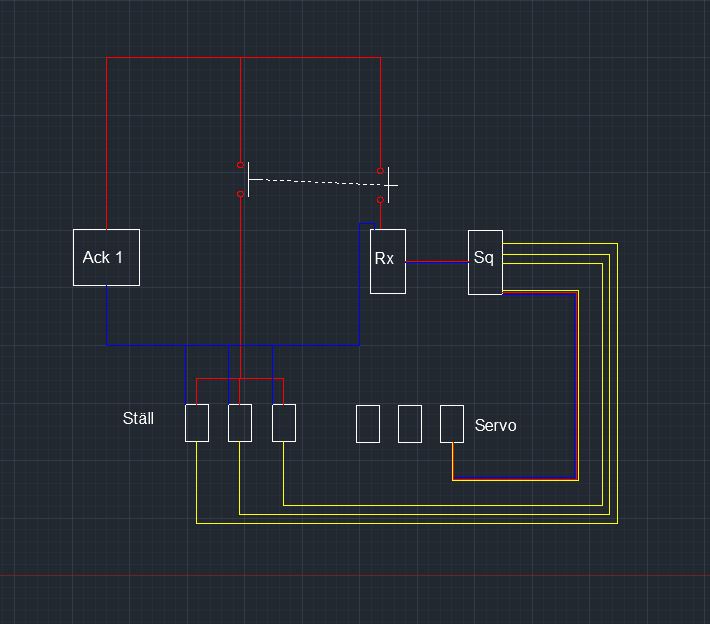Select the "Rx" text label
The image size is (710, 624).
click(384, 259)
